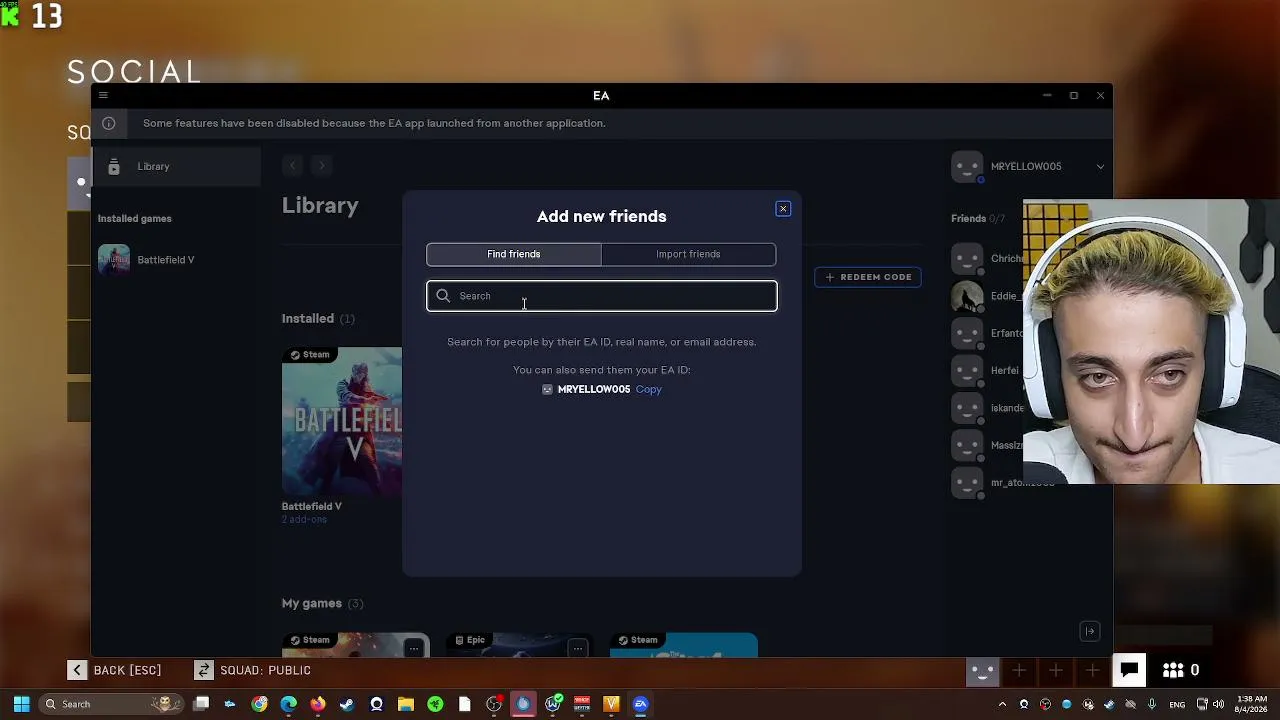Image resolution: width=1280 pixels, height=720 pixels.
Task: Click the "Friends" panel heading
Action: pyautogui.click(x=969, y=218)
